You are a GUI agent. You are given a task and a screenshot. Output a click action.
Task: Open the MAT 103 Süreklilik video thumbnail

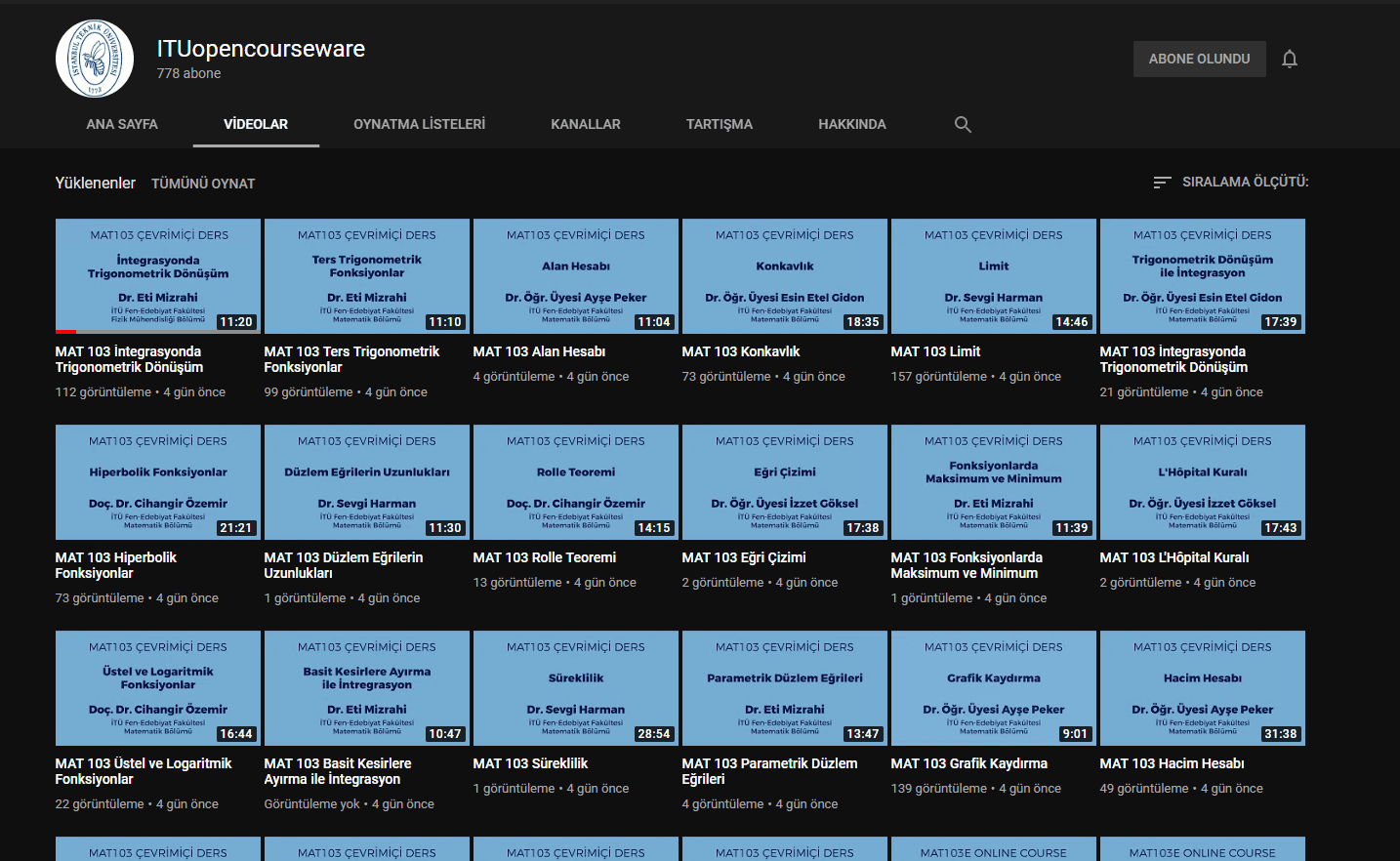(x=575, y=688)
